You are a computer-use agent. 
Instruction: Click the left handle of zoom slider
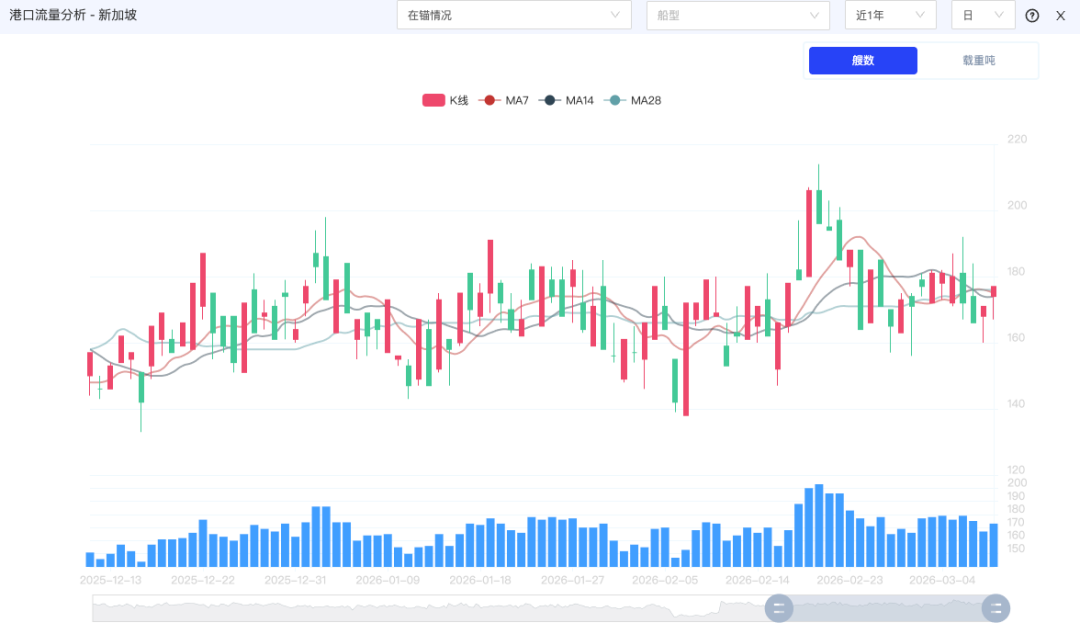(x=778, y=608)
